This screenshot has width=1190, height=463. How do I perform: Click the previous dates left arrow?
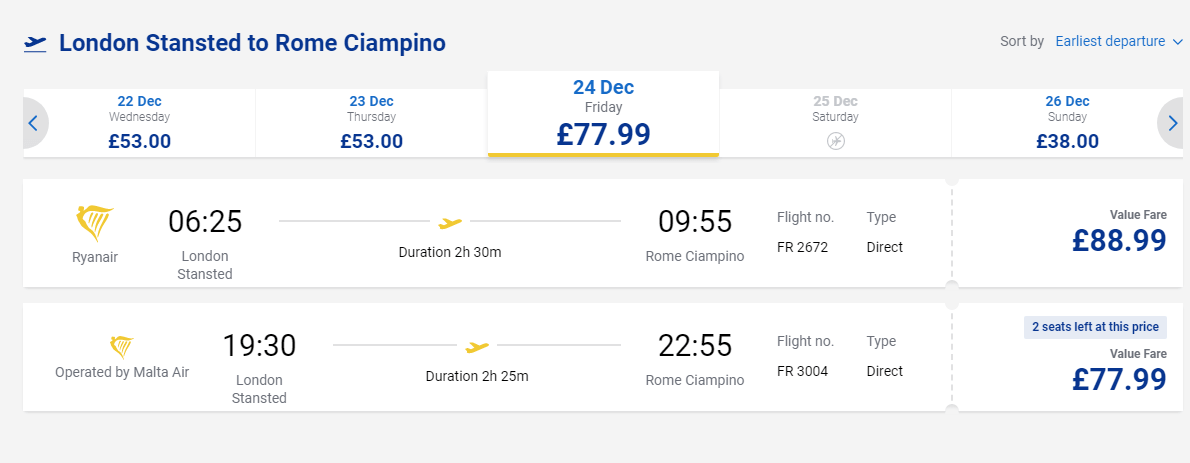33,123
